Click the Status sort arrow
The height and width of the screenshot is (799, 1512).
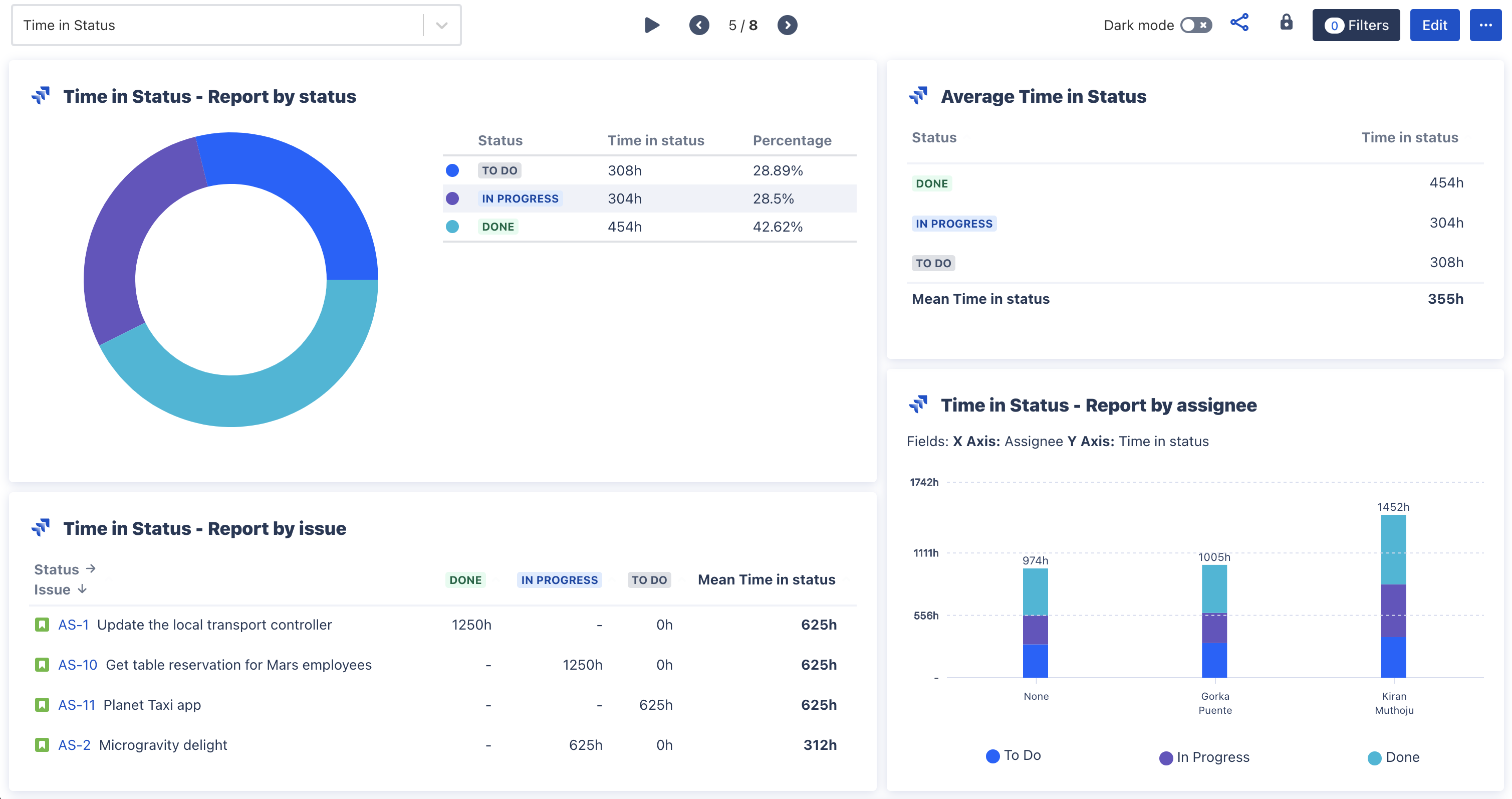pos(92,568)
